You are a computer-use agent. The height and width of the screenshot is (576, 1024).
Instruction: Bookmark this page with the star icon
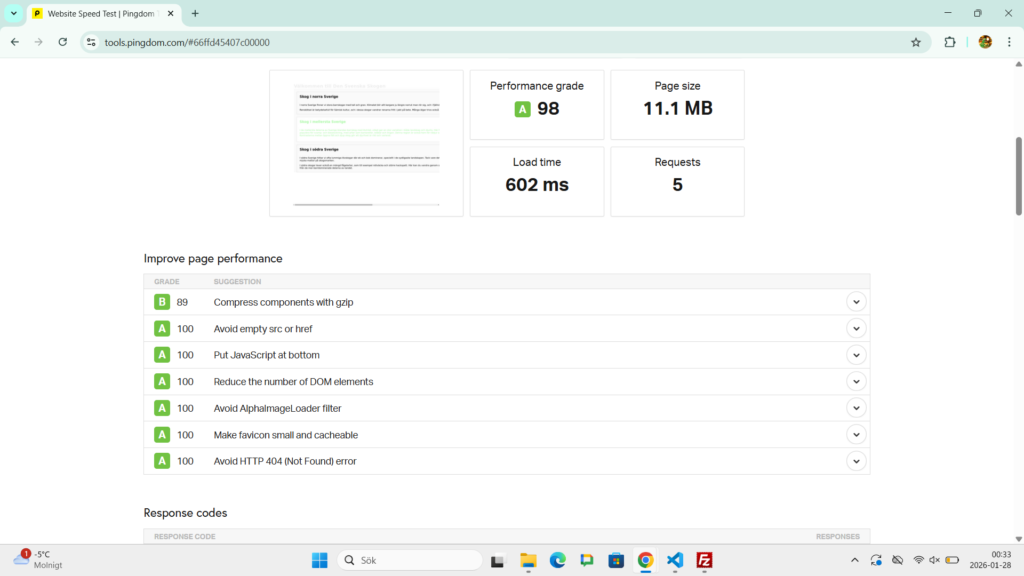point(915,42)
